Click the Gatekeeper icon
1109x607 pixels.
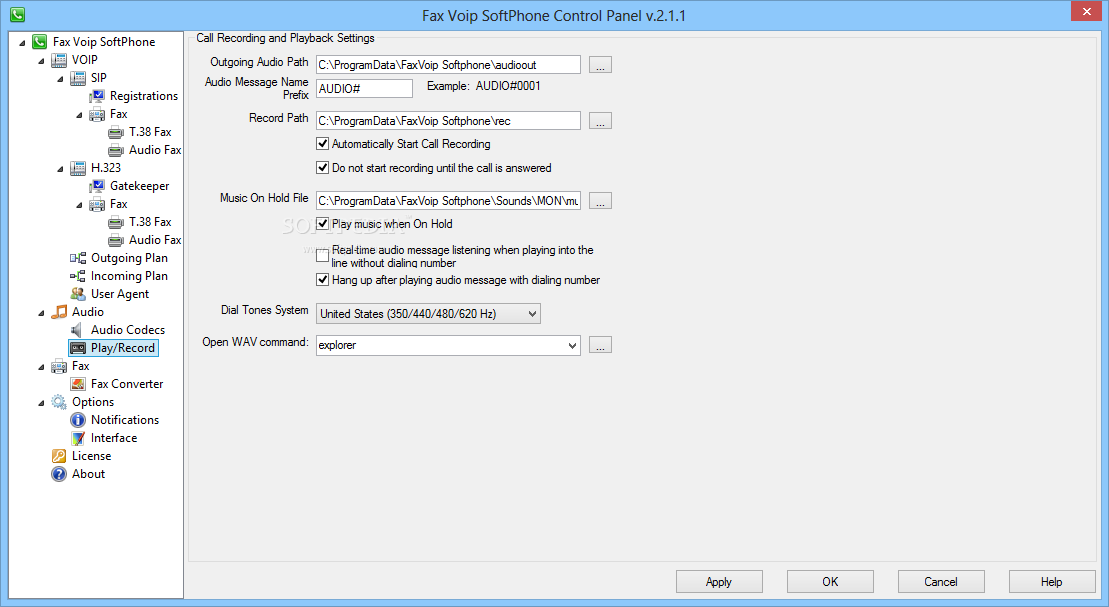97,186
